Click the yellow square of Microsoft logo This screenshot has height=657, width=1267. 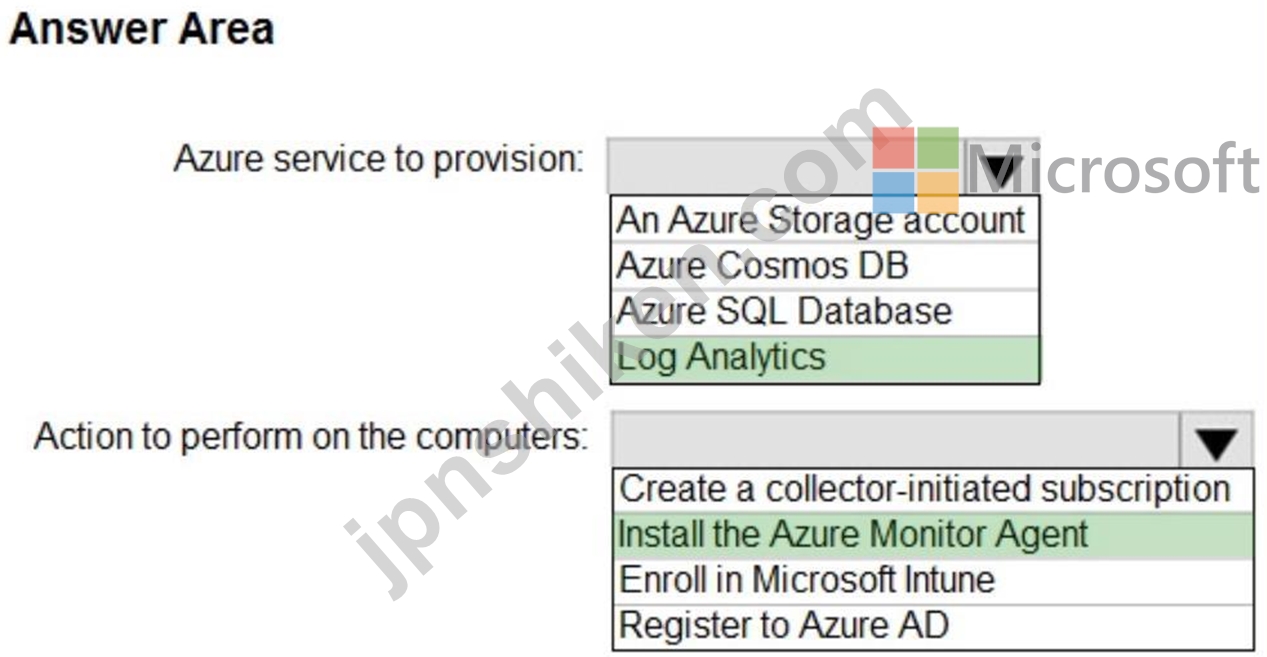(x=938, y=193)
